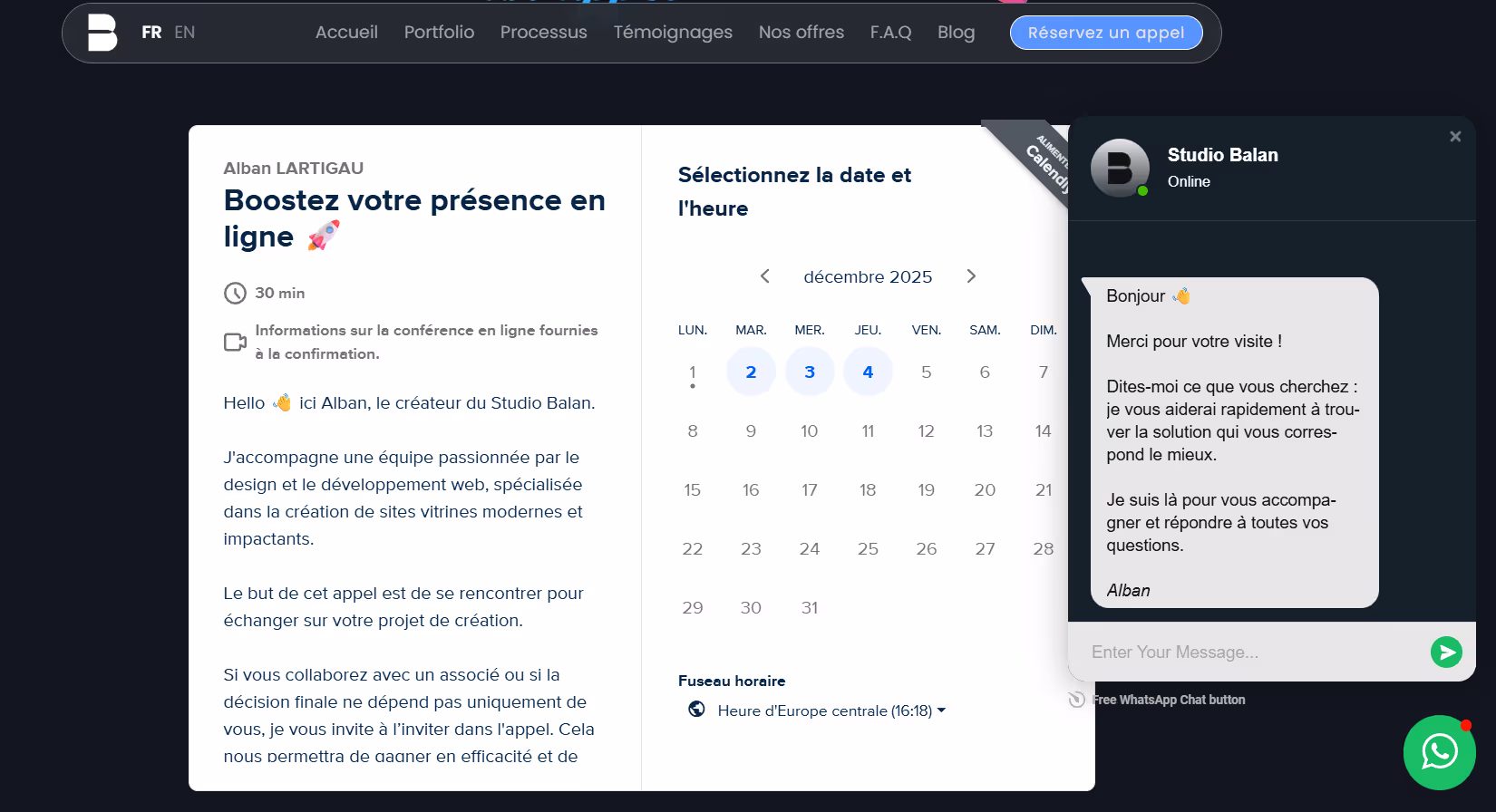Click the Bonjour greeting chat bubble
Viewport: 1496px width, 812px height.
coord(1234,442)
